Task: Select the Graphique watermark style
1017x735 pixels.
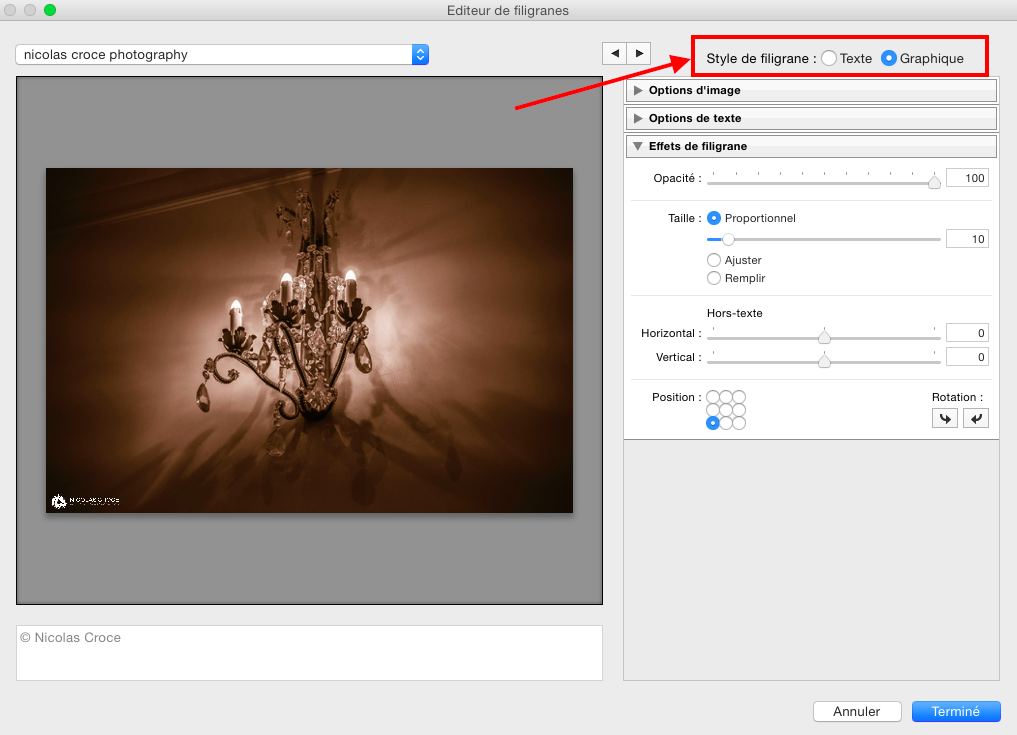Action: (x=888, y=58)
